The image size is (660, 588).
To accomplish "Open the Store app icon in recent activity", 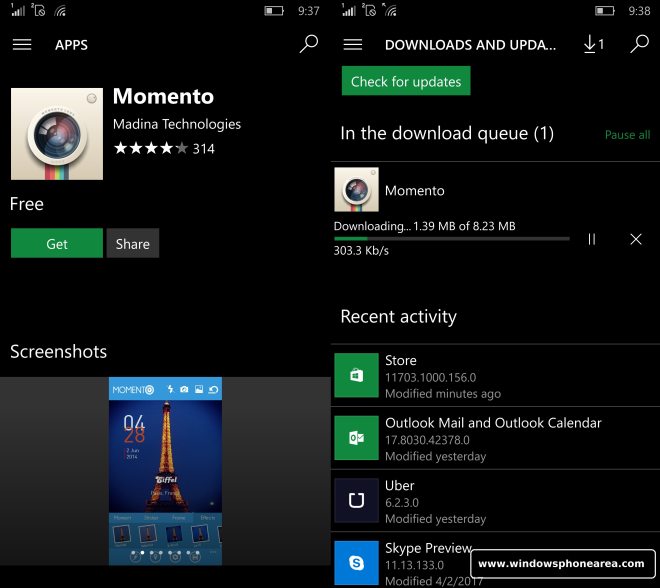I will coord(357,375).
